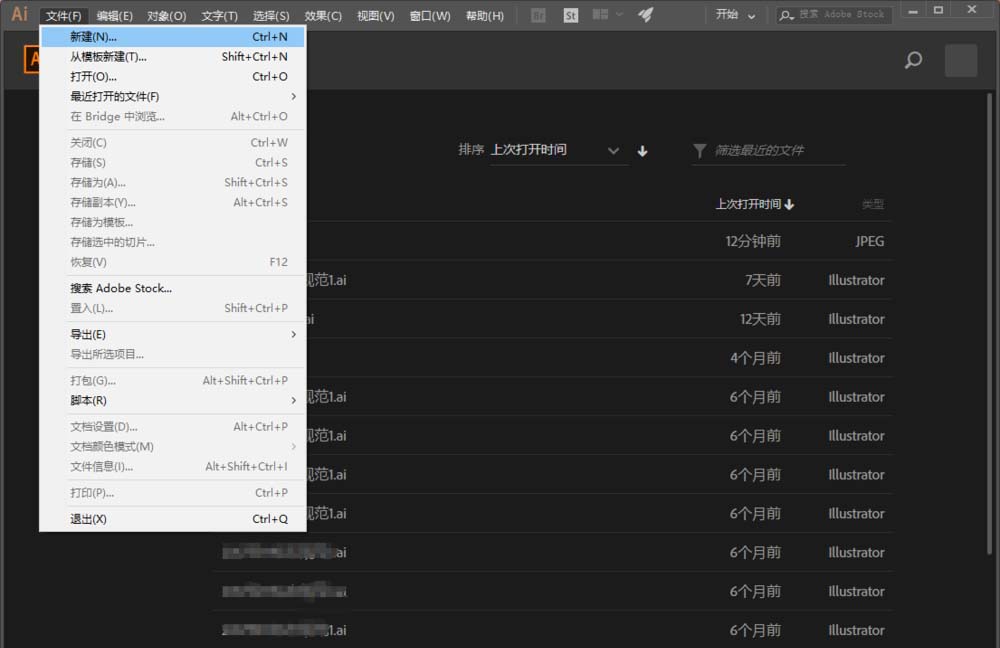Toggle the sort direction arrow icon
Viewport: 1000px width, 648px height.
pyautogui.click(x=642, y=151)
